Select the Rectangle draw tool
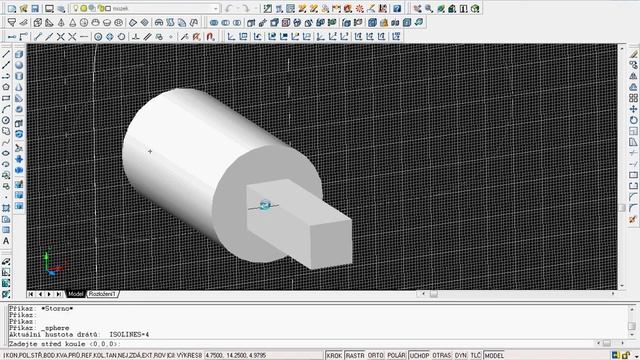The height and width of the screenshot is (360, 640). click(x=6, y=98)
